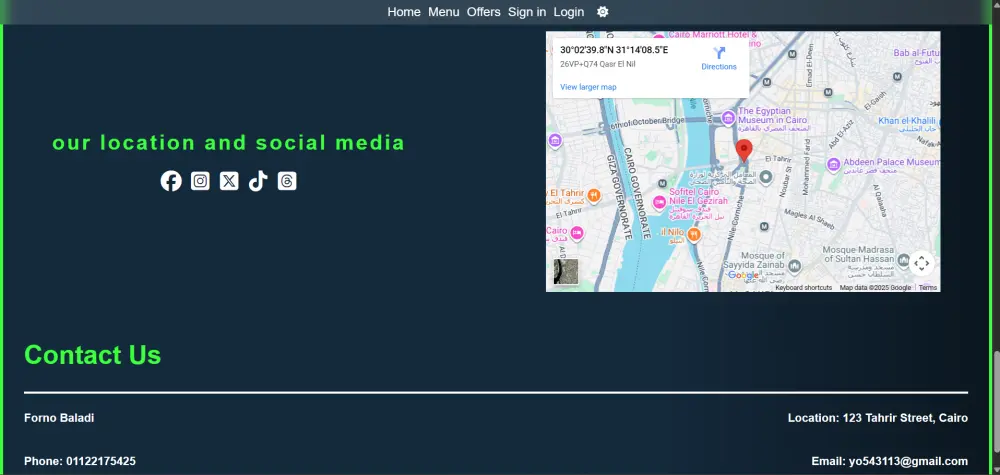Click the Mosque-Madrasa of Sultan Hassan marker
The width and height of the screenshot is (1000, 475).
(903, 260)
